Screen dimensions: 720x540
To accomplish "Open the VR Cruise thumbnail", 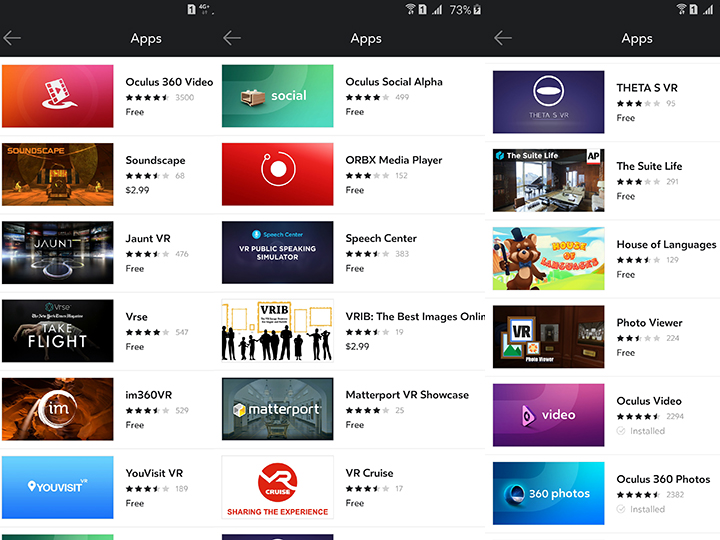I will click(277, 487).
